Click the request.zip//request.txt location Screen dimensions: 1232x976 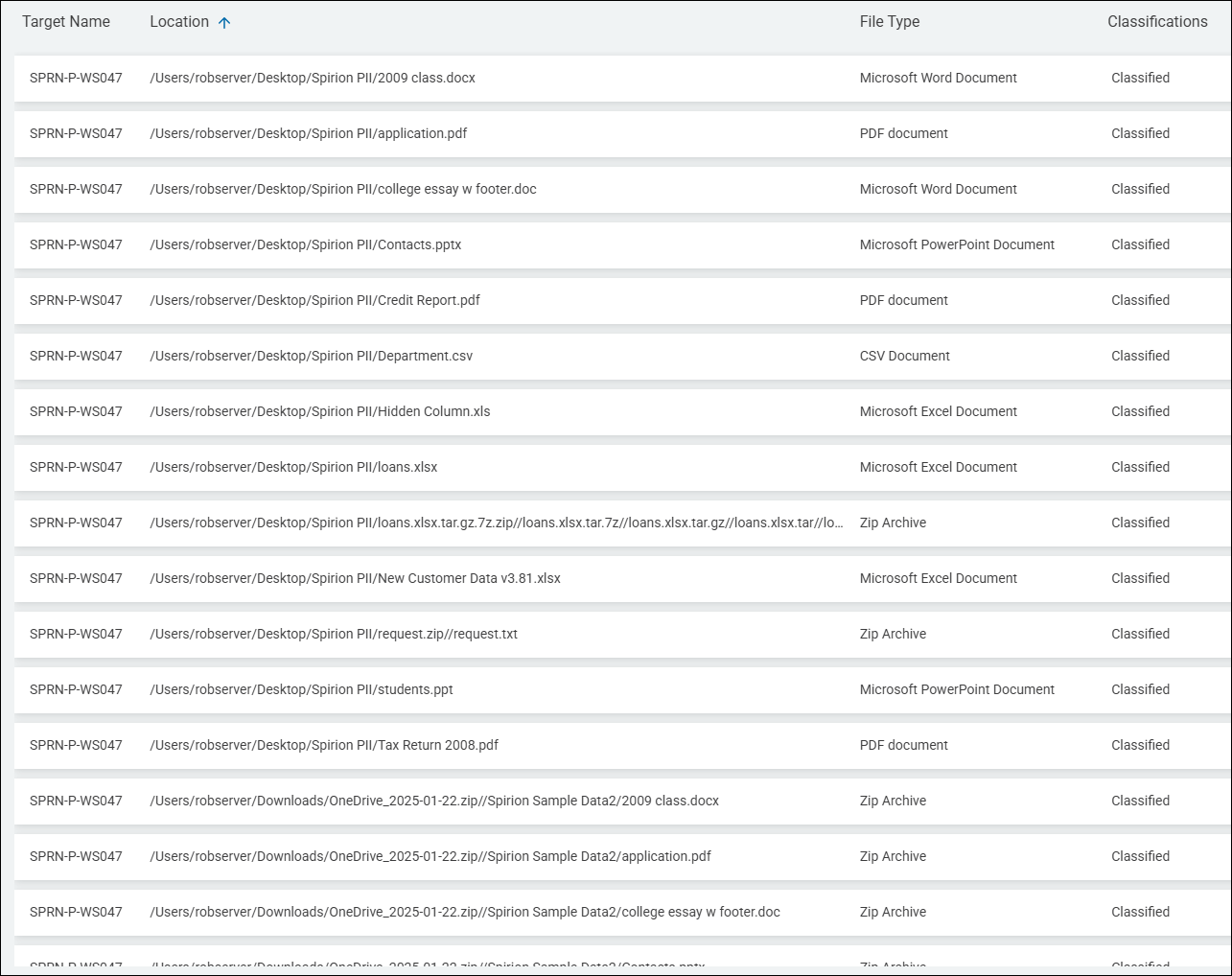(x=334, y=635)
